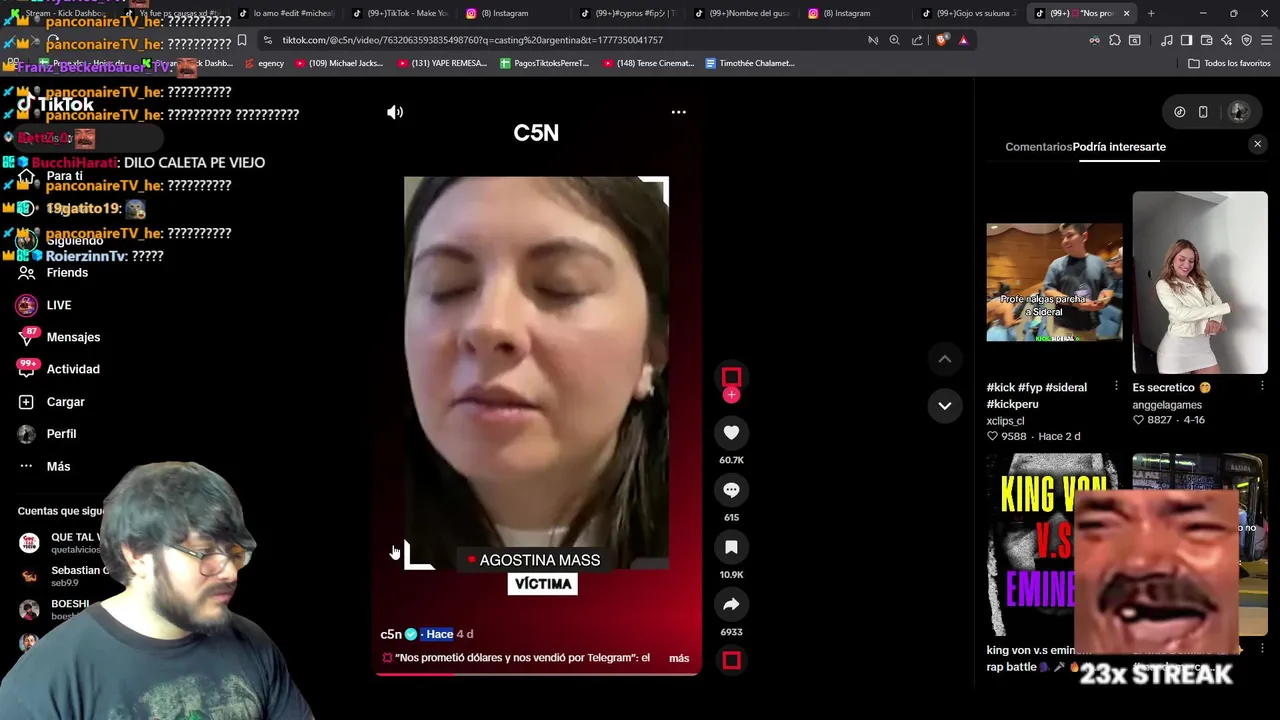Click the compass icon in TikTok header

pyautogui.click(x=1179, y=112)
